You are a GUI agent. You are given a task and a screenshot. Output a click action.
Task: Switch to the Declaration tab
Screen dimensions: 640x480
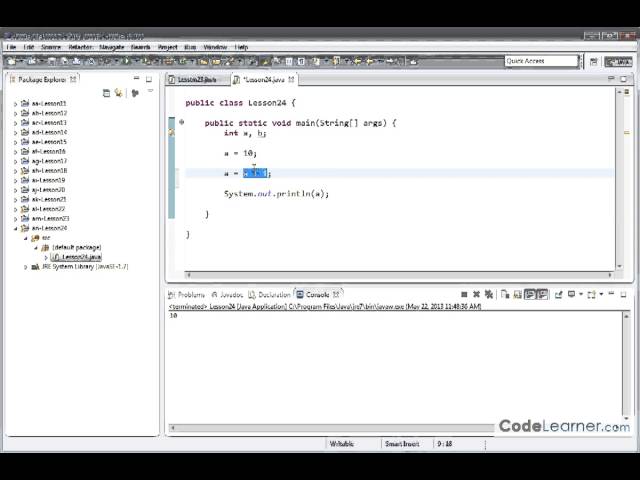tap(270, 295)
